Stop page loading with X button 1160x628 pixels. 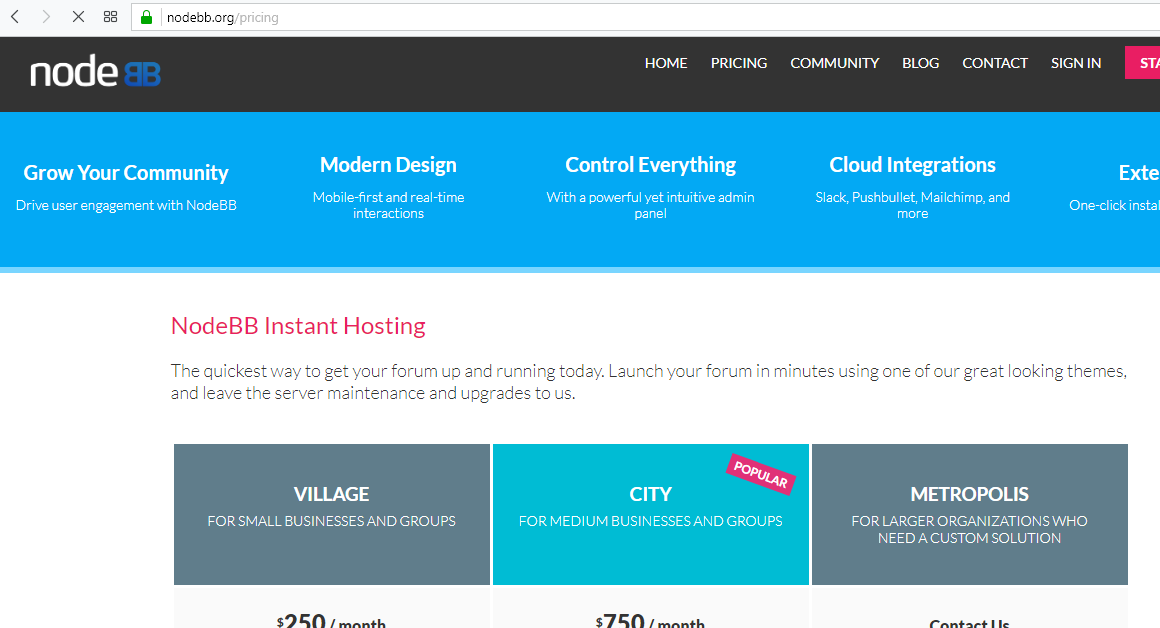pyautogui.click(x=79, y=17)
